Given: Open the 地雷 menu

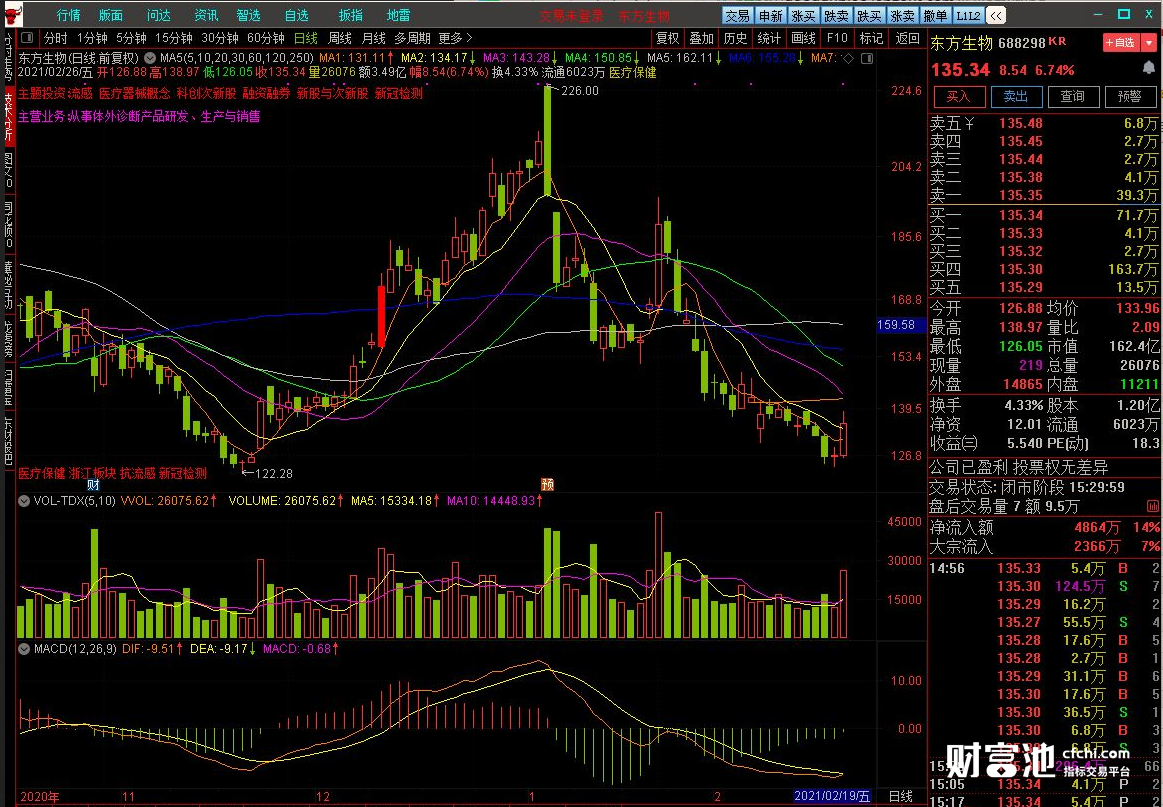Looking at the screenshot, I should tap(398, 15).
